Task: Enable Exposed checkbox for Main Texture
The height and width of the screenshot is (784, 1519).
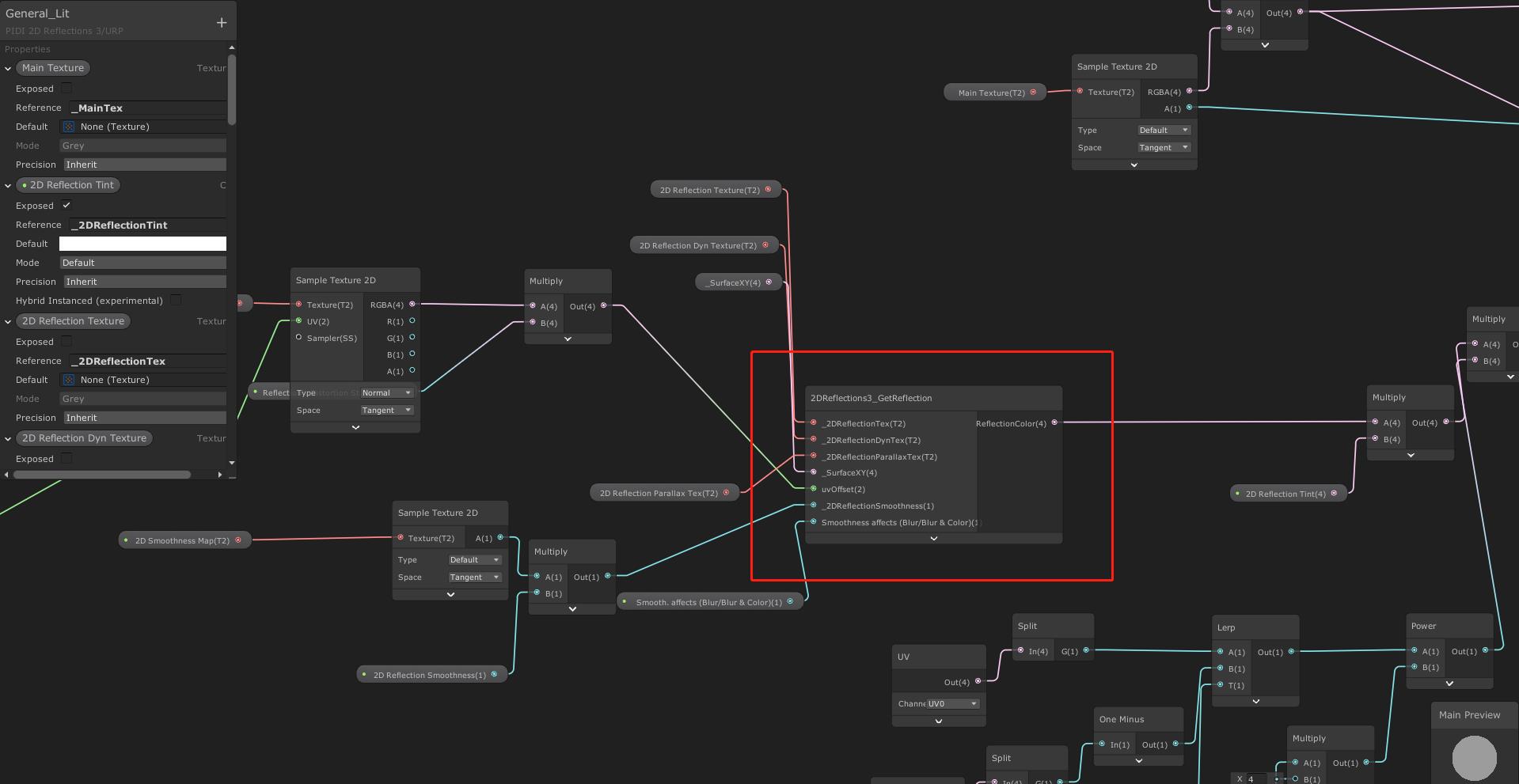Action: [x=66, y=89]
